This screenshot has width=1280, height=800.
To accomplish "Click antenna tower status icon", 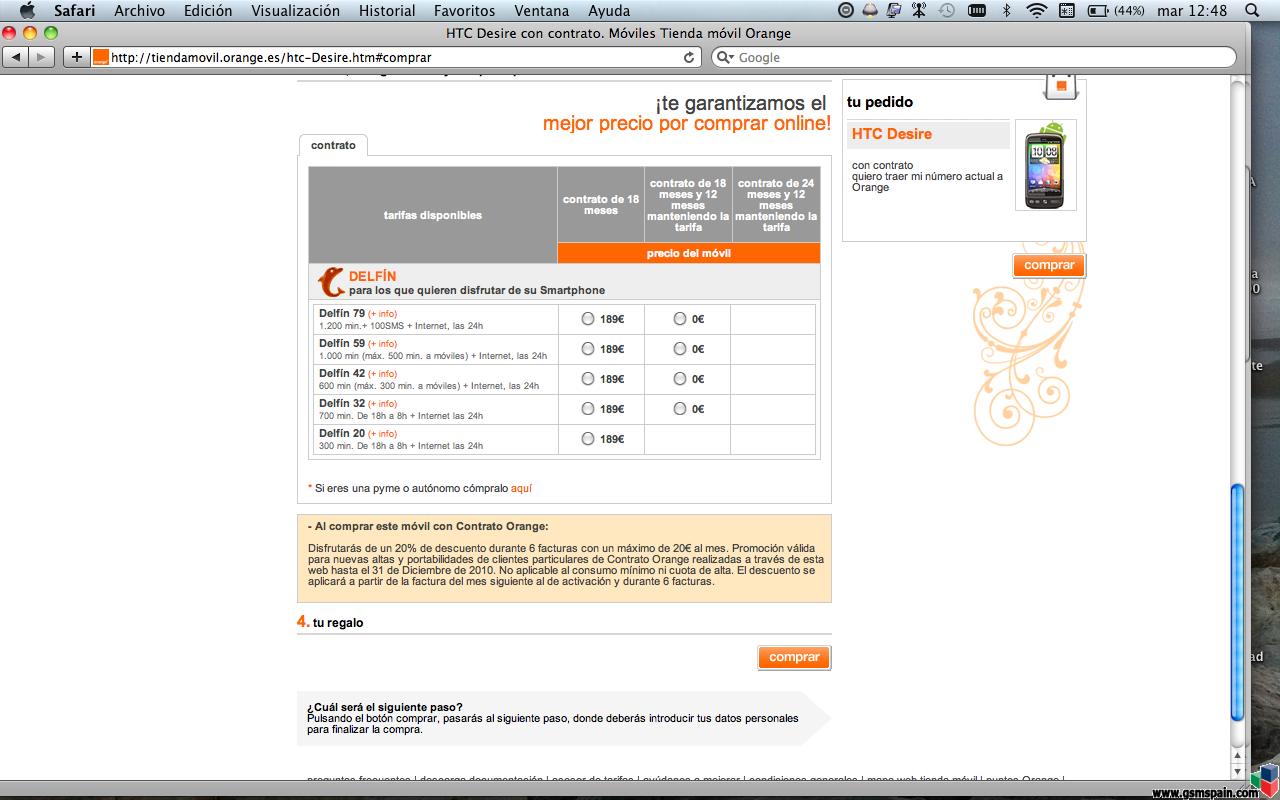I will pos(920,11).
